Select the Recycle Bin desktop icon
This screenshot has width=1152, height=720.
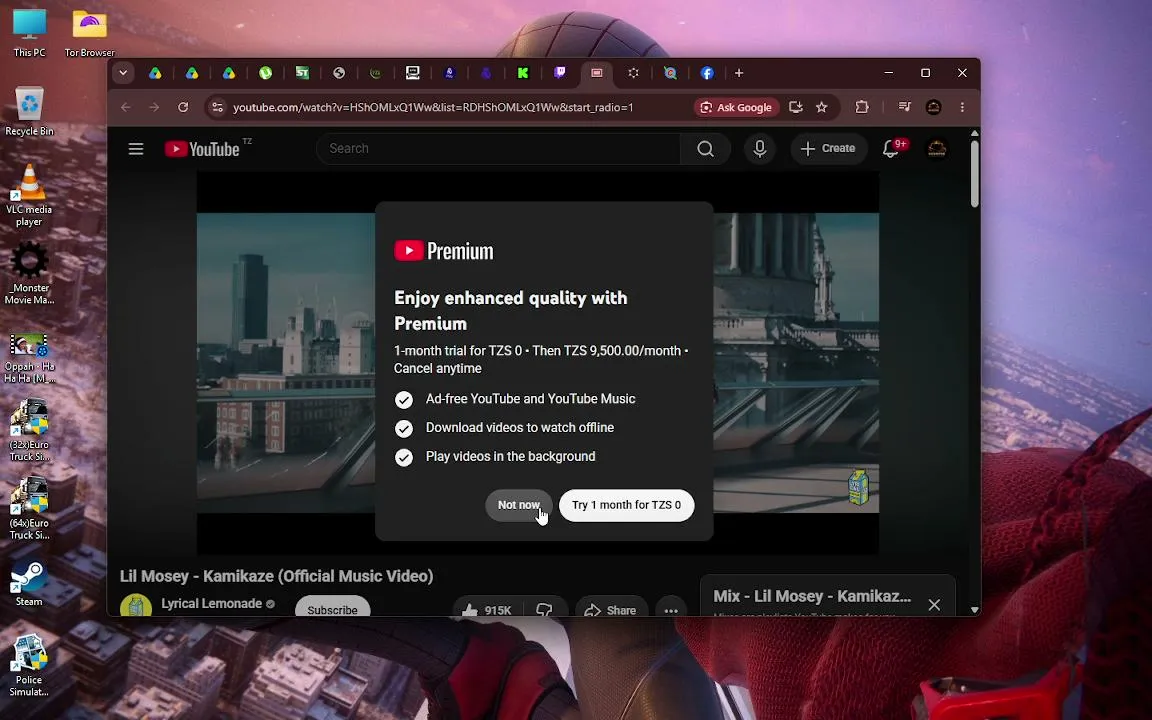point(29,111)
